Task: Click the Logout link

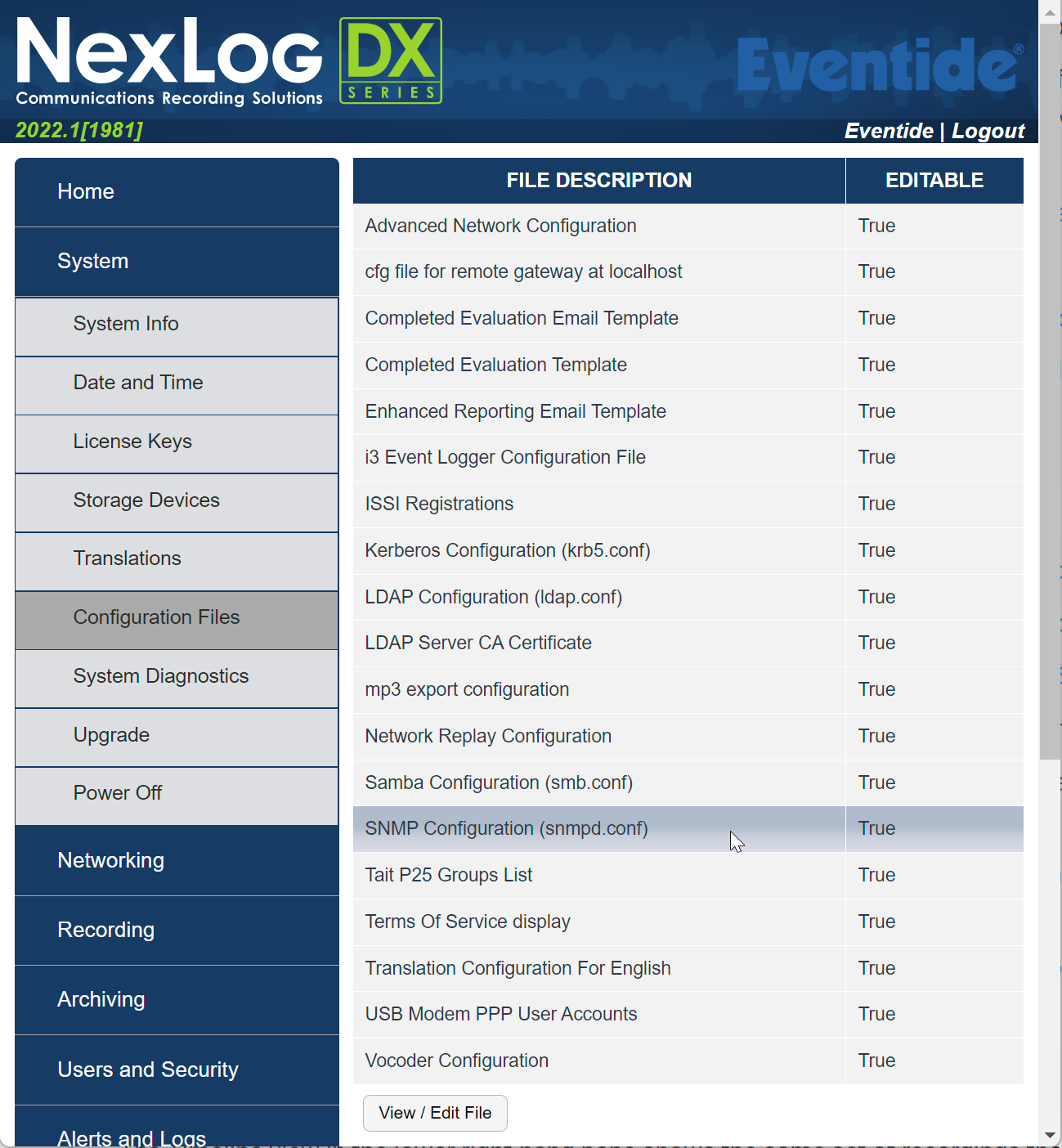Action: (x=987, y=131)
